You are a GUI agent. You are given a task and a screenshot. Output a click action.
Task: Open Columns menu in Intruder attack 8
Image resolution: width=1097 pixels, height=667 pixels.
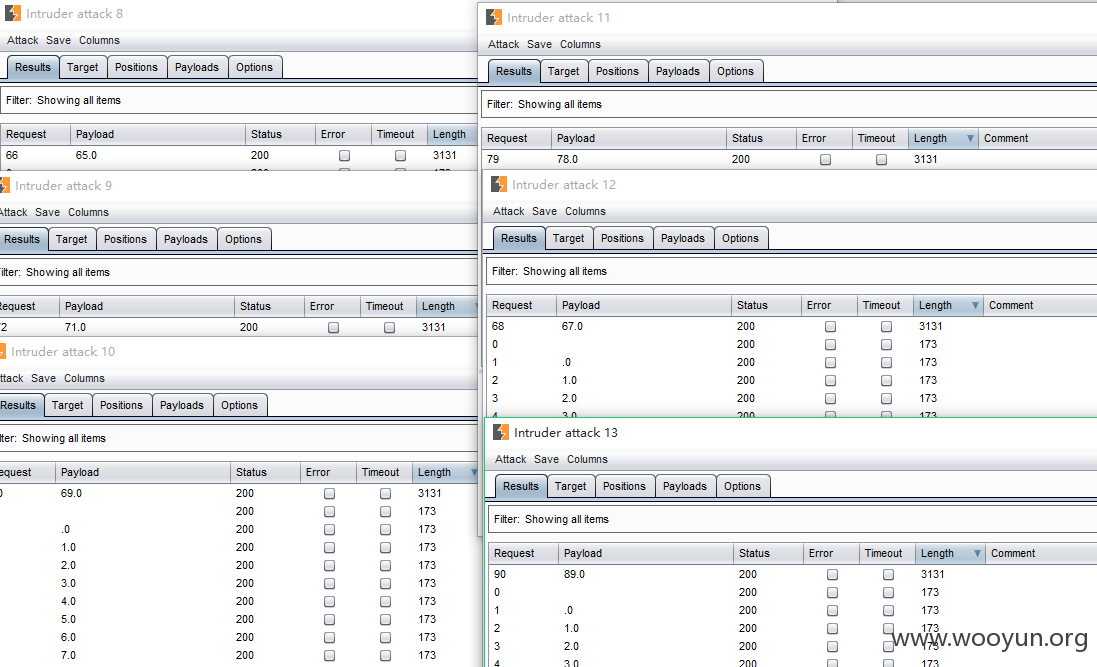click(x=99, y=41)
